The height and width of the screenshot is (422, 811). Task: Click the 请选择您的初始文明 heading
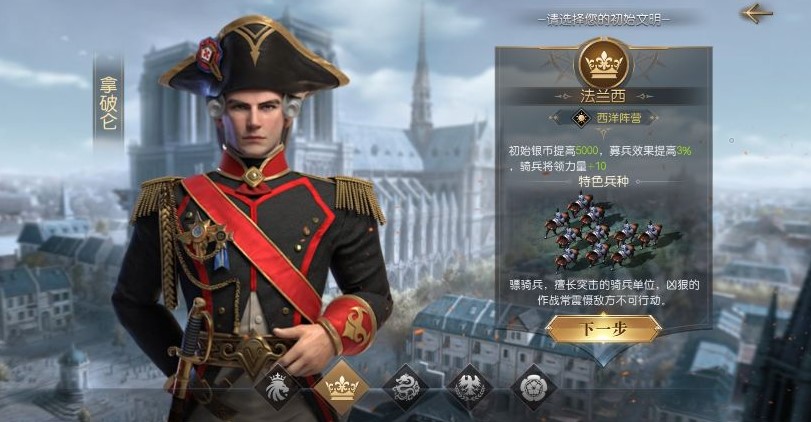(604, 20)
